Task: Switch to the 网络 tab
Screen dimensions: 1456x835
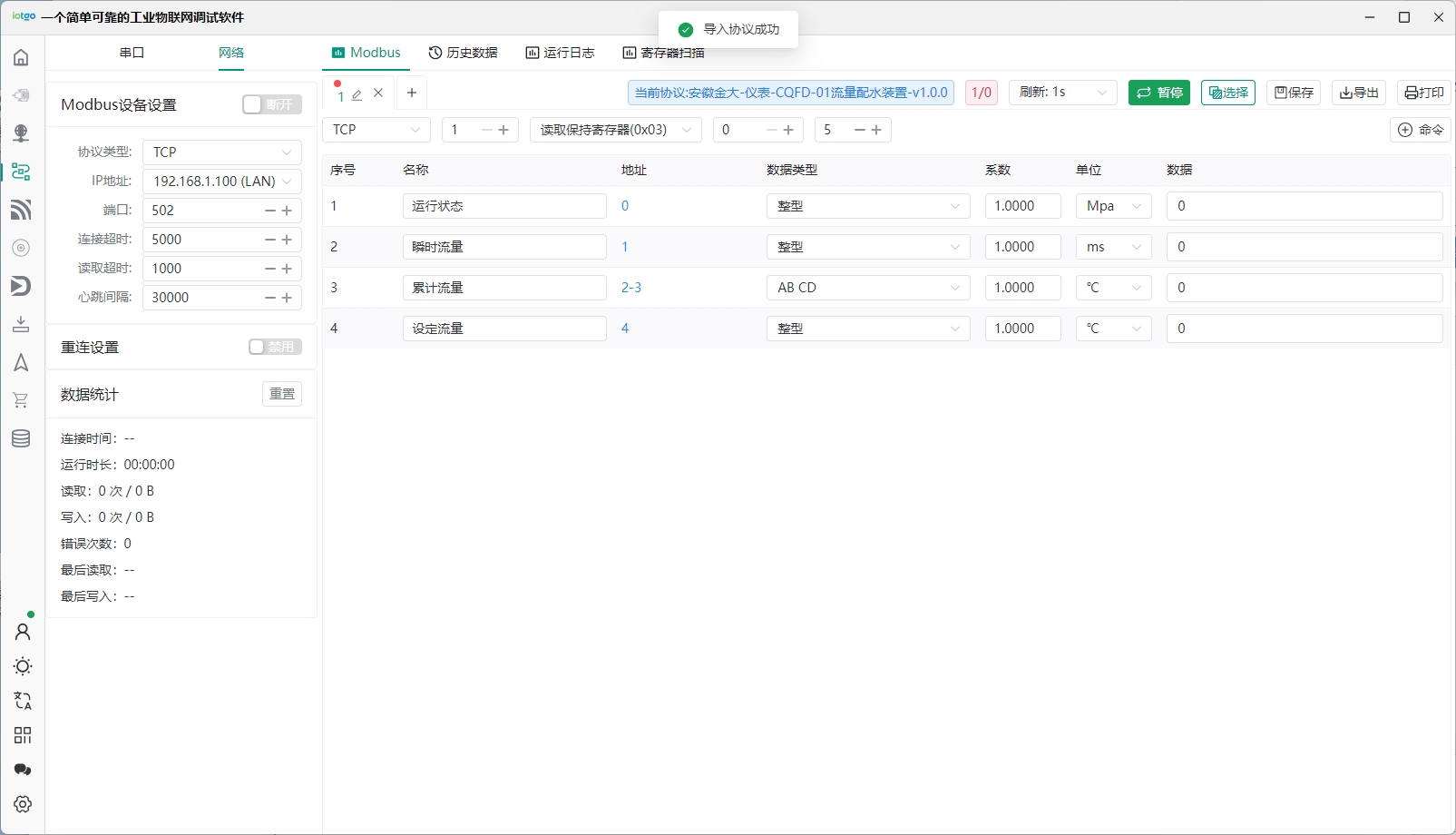Action: (x=231, y=53)
